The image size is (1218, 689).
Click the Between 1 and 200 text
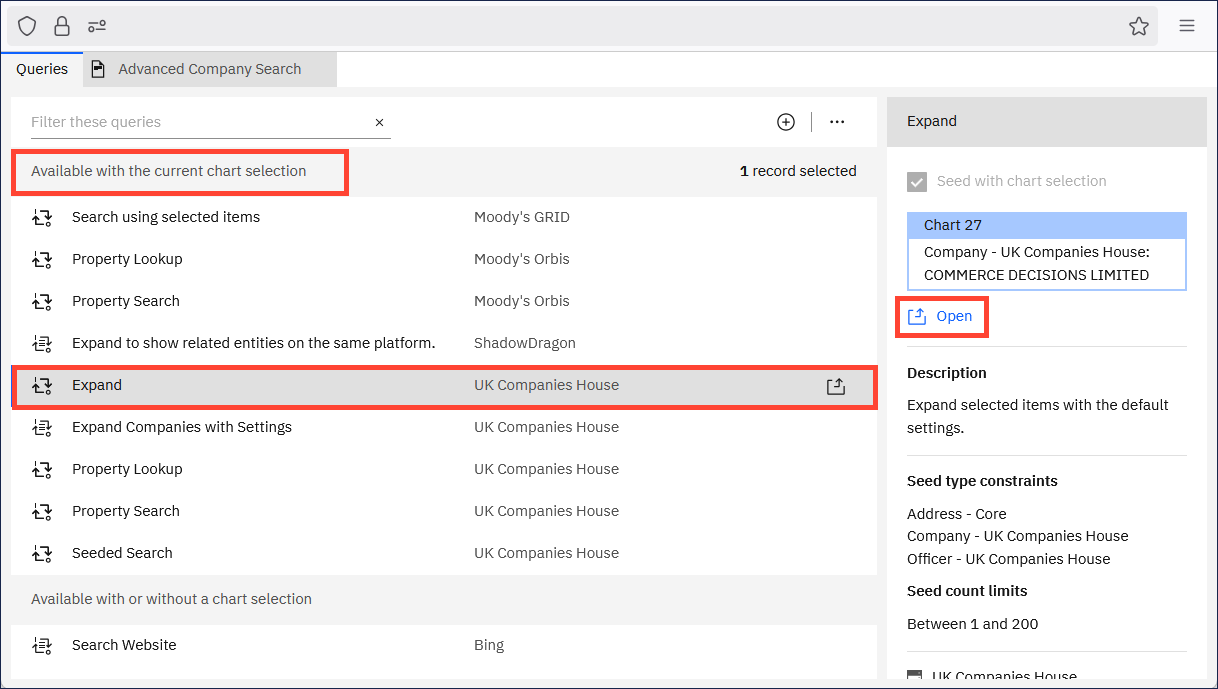[x=972, y=624]
